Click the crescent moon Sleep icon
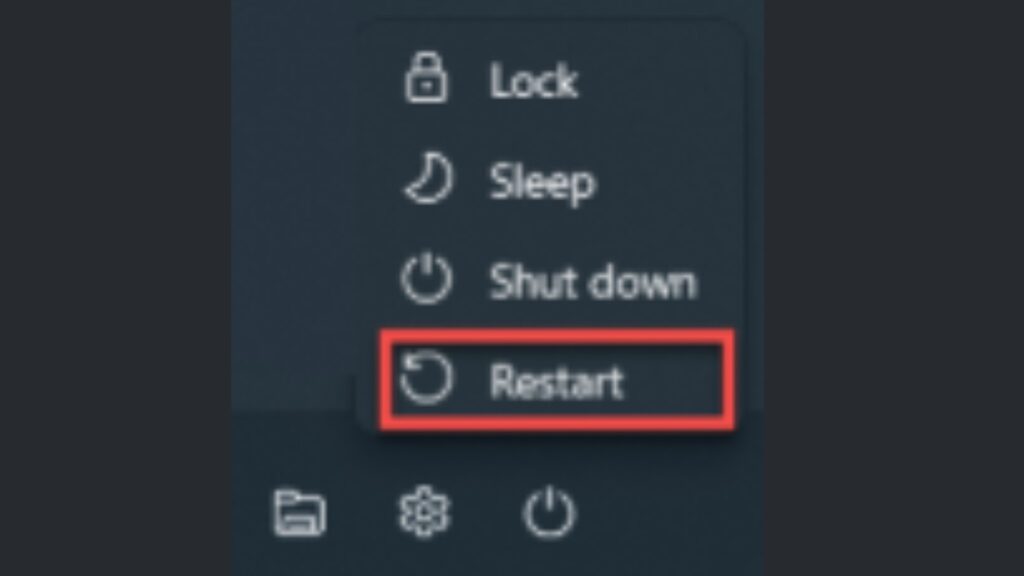 point(426,178)
